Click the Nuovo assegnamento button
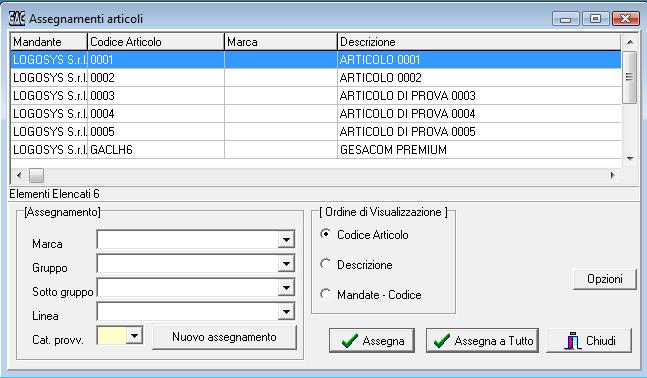This screenshot has height=378, width=647. [224, 337]
